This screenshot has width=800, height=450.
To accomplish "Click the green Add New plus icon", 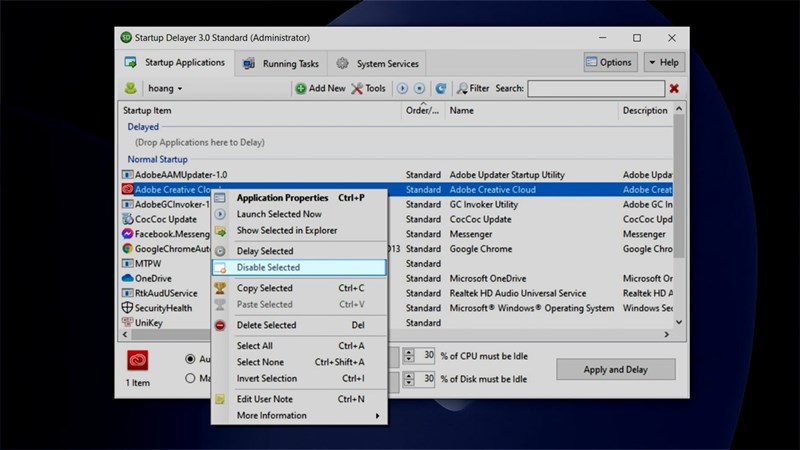I will (301, 89).
